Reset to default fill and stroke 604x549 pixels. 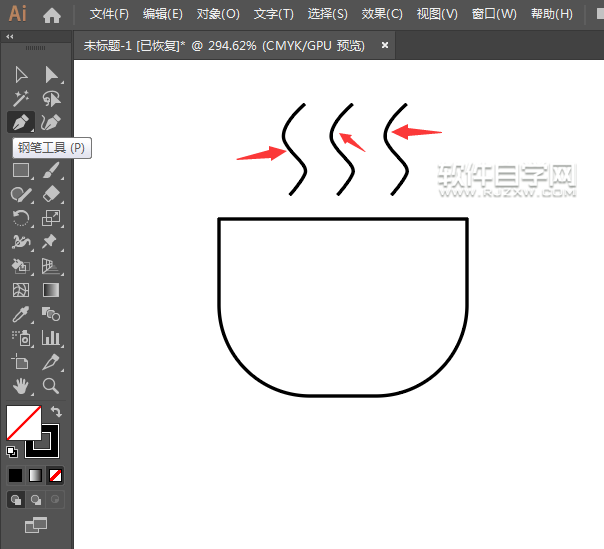click(x=12, y=451)
